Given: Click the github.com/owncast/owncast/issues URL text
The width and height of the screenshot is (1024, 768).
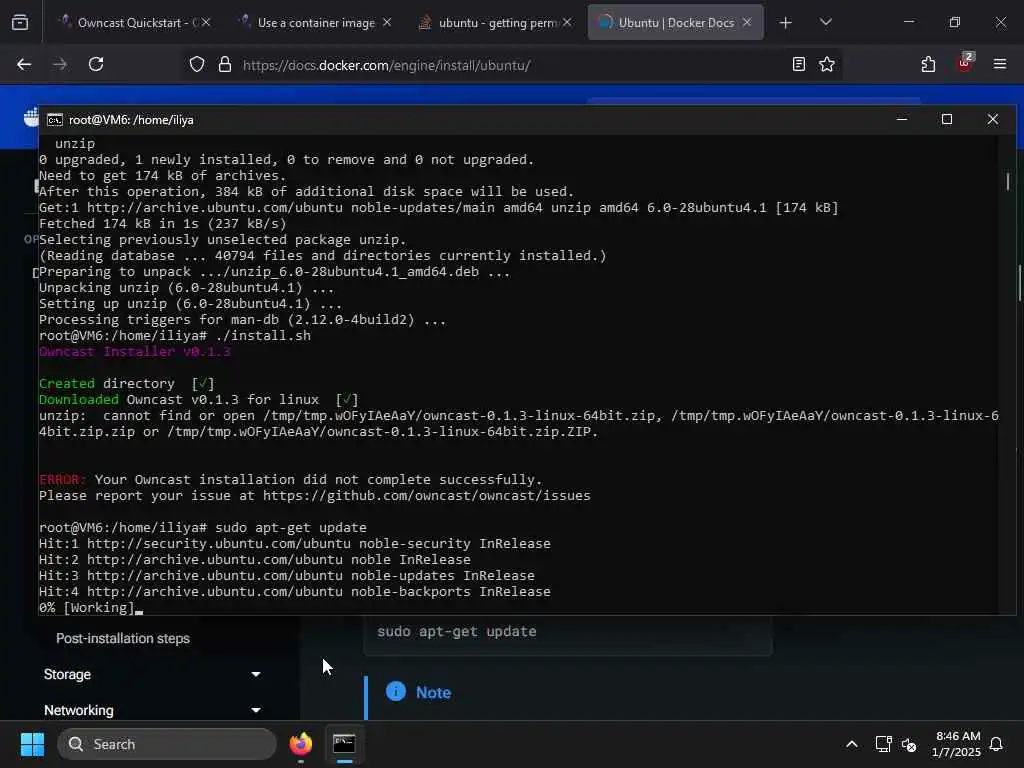Looking at the screenshot, I should click(426, 495).
